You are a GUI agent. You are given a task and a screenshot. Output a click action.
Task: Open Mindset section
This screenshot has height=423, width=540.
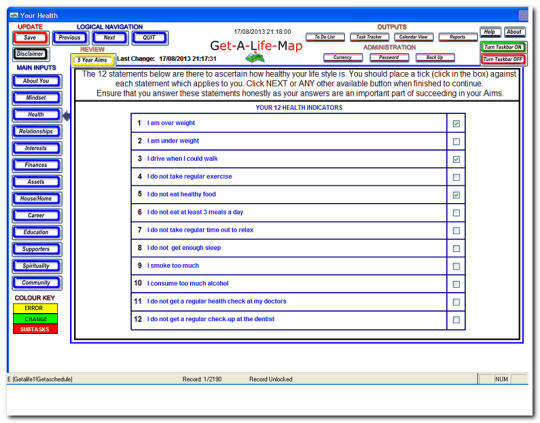tap(37, 98)
